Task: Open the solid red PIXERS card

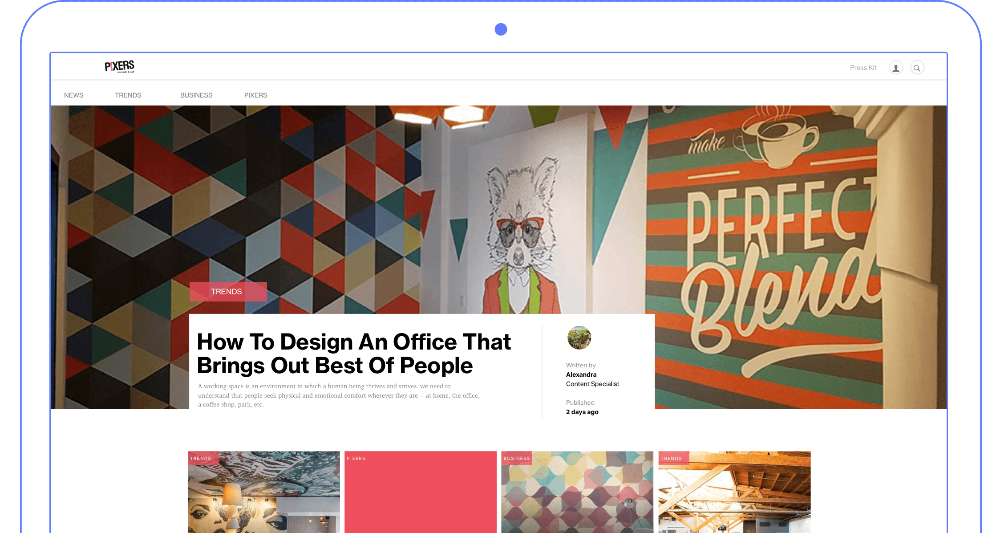Action: pyautogui.click(x=421, y=492)
